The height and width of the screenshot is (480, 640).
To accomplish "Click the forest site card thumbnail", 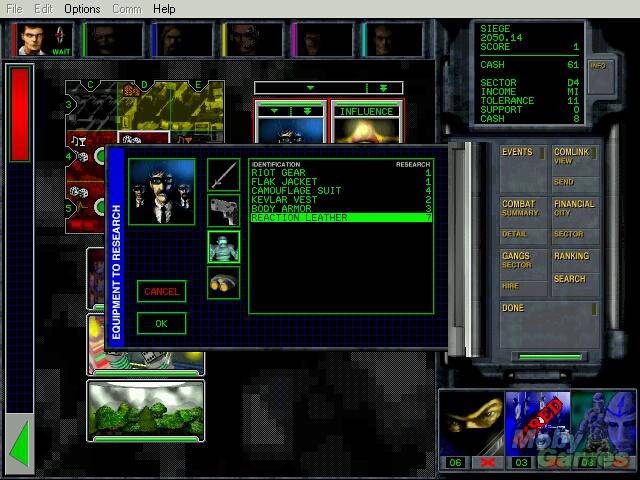I will coord(146,409).
